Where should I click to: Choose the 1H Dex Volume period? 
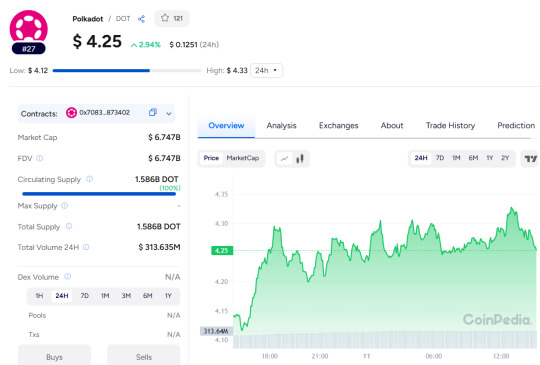click(39, 296)
